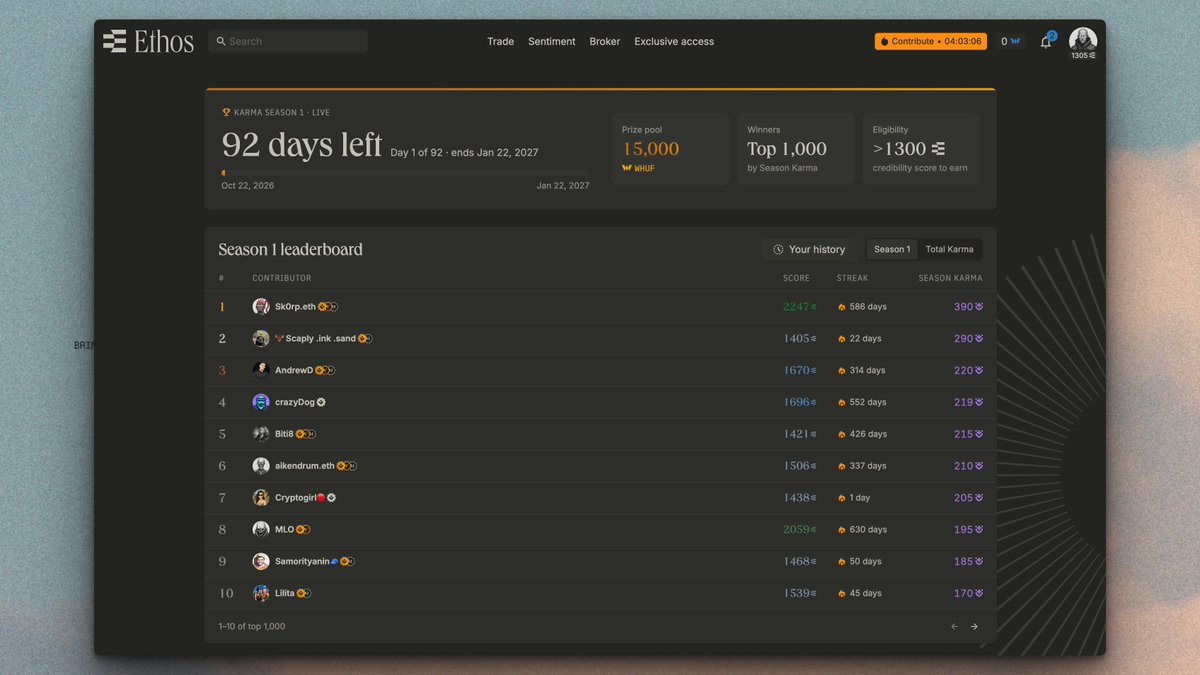Viewport: 1200px width, 675px height.
Task: Click the Winners Top 1,000 card
Action: pyautogui.click(x=796, y=149)
